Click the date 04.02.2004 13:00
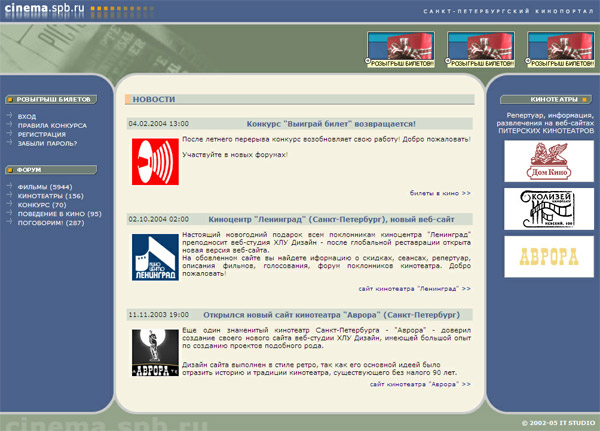This screenshot has width=600, height=431. [x=159, y=124]
